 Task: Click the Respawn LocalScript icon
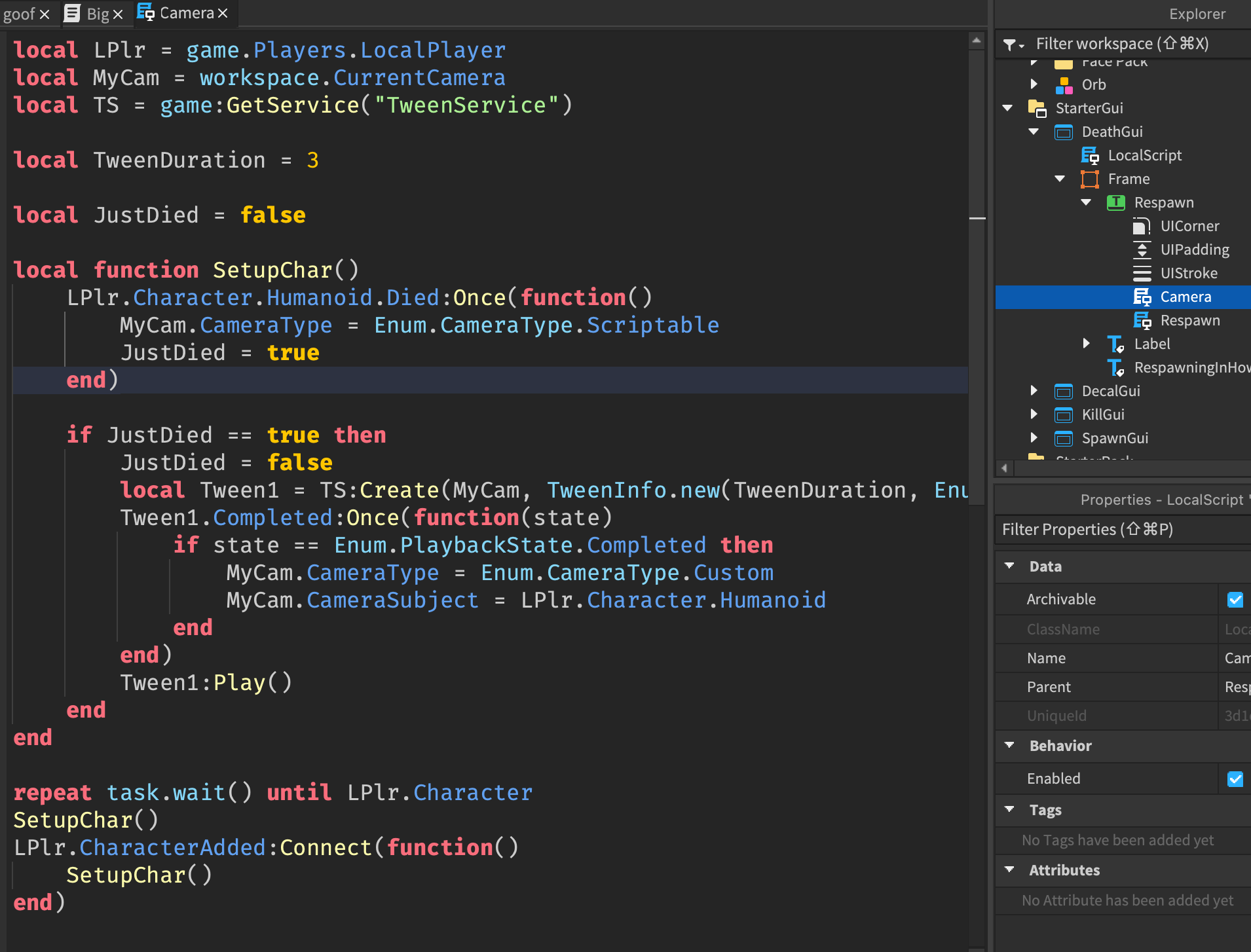click(1142, 321)
